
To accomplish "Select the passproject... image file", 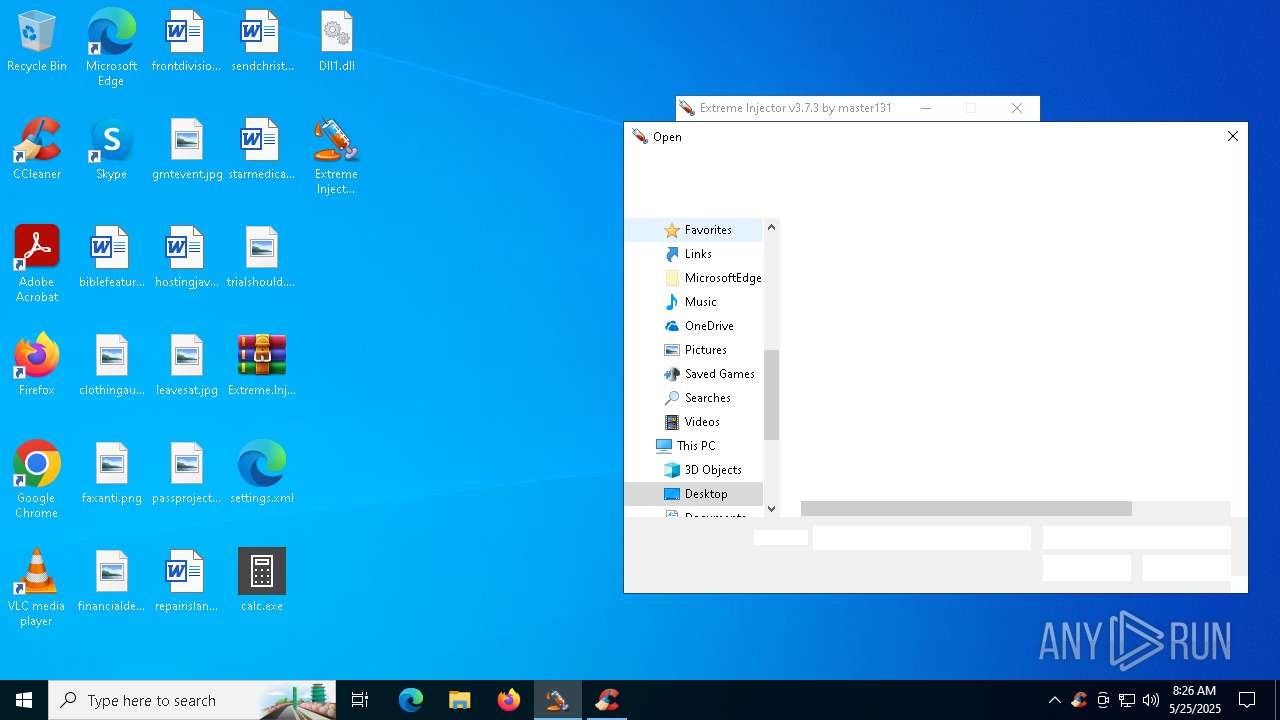I will (187, 474).
